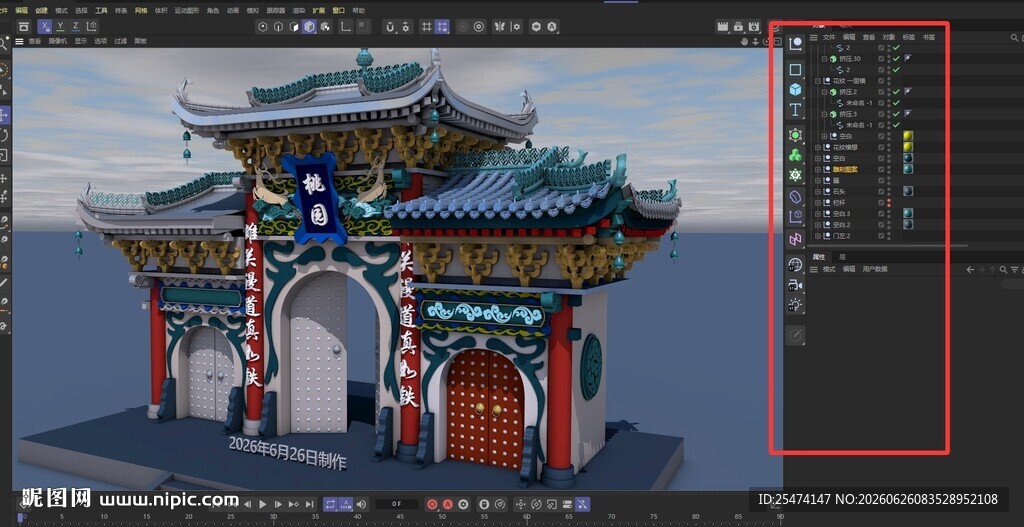Toggle the green enable check of 挤压.2
Image resolution: width=1024 pixels, height=527 pixels.
[x=897, y=92]
